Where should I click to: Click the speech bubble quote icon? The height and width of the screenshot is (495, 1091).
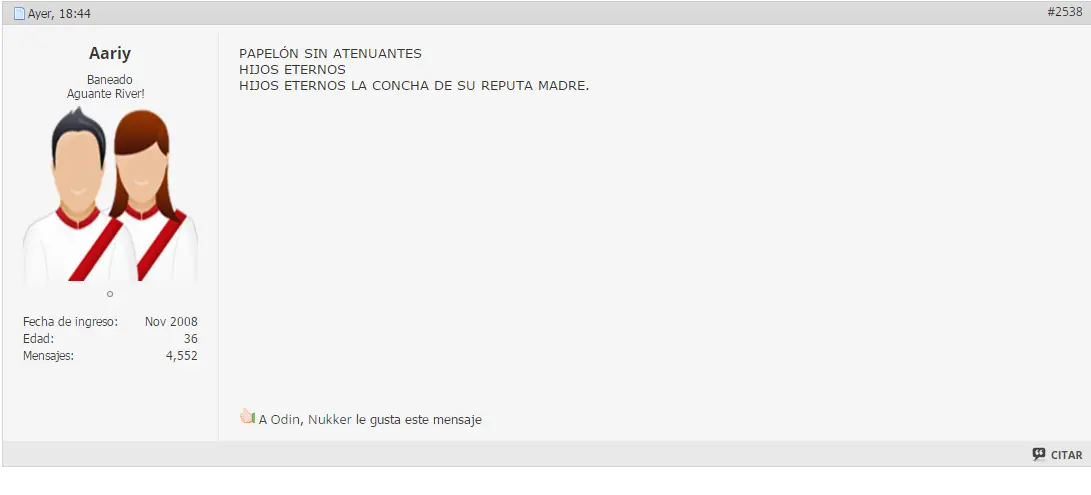[1039, 454]
